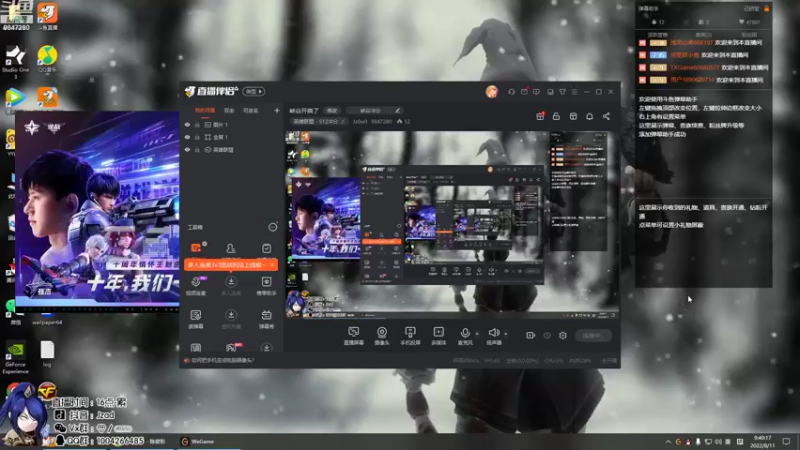800x450 pixels.
Task: Show hidden system tray icons
Action: click(668, 441)
